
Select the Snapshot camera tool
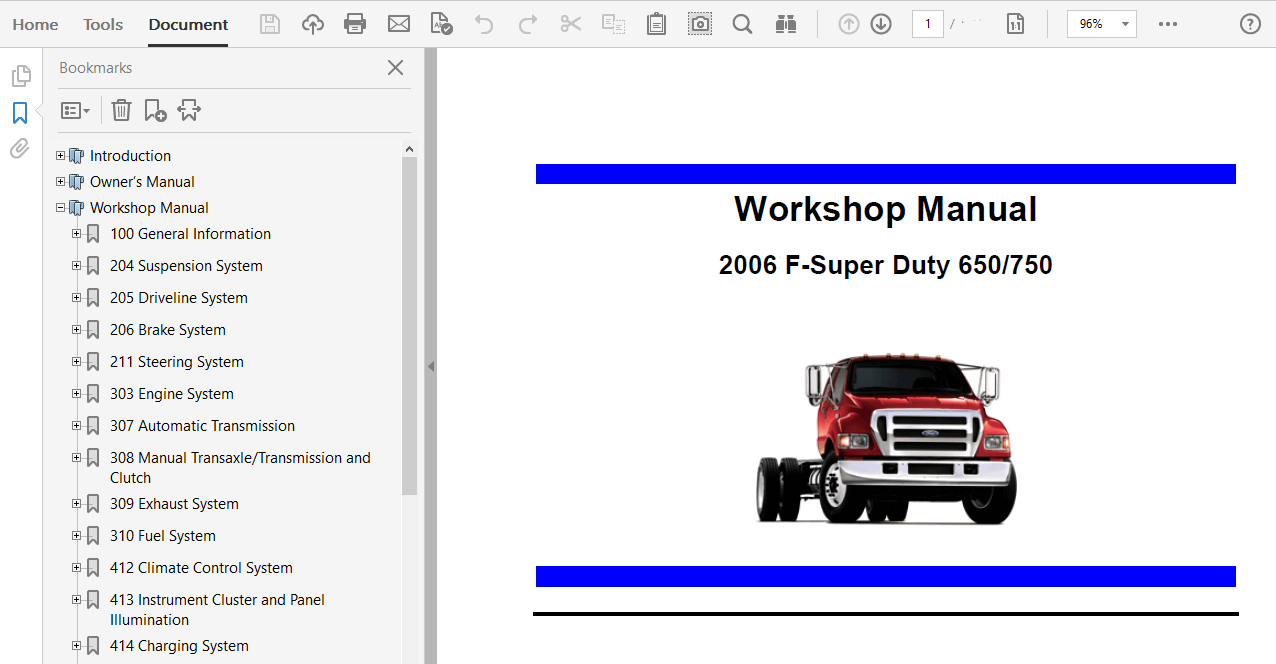tap(699, 23)
